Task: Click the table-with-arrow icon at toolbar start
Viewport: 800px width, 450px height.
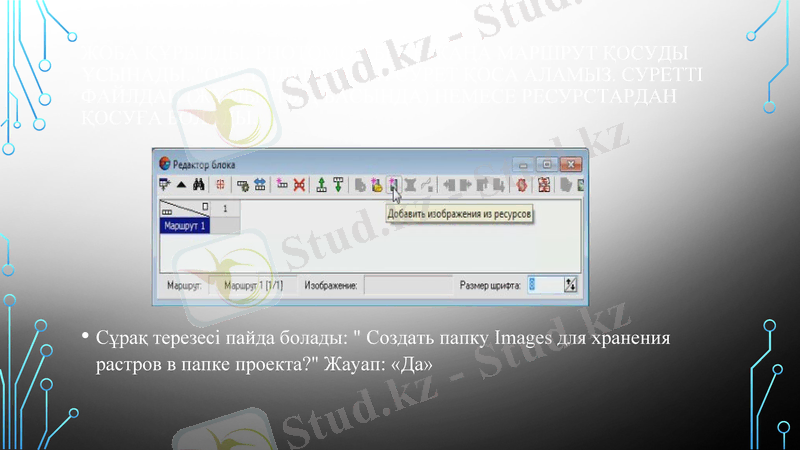Action: pyautogui.click(x=164, y=185)
